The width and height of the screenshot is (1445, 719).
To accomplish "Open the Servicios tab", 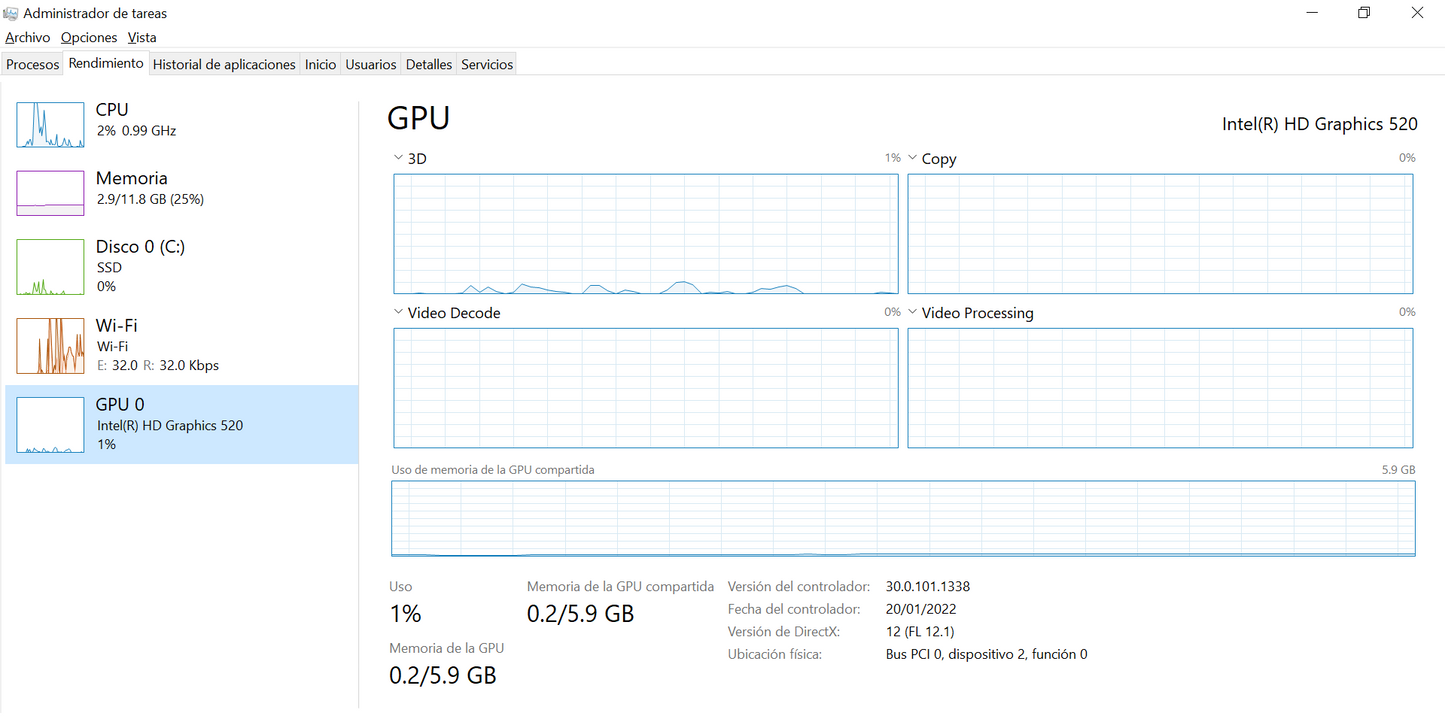I will (x=487, y=64).
